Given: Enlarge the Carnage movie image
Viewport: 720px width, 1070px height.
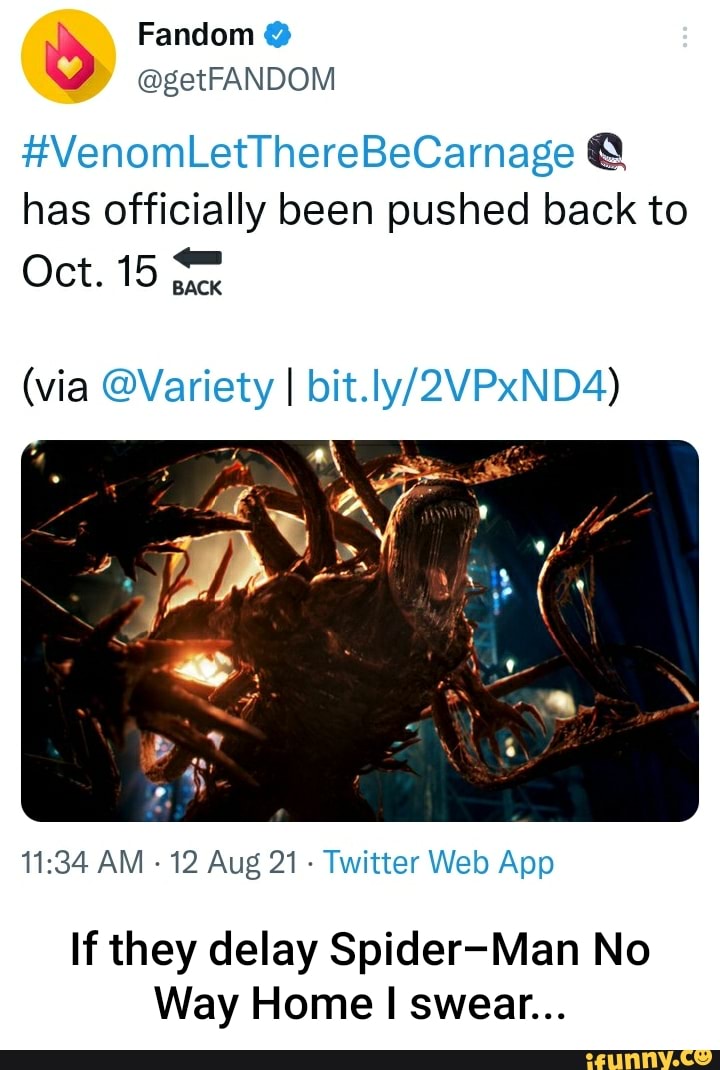Looking at the screenshot, I should tap(360, 630).
